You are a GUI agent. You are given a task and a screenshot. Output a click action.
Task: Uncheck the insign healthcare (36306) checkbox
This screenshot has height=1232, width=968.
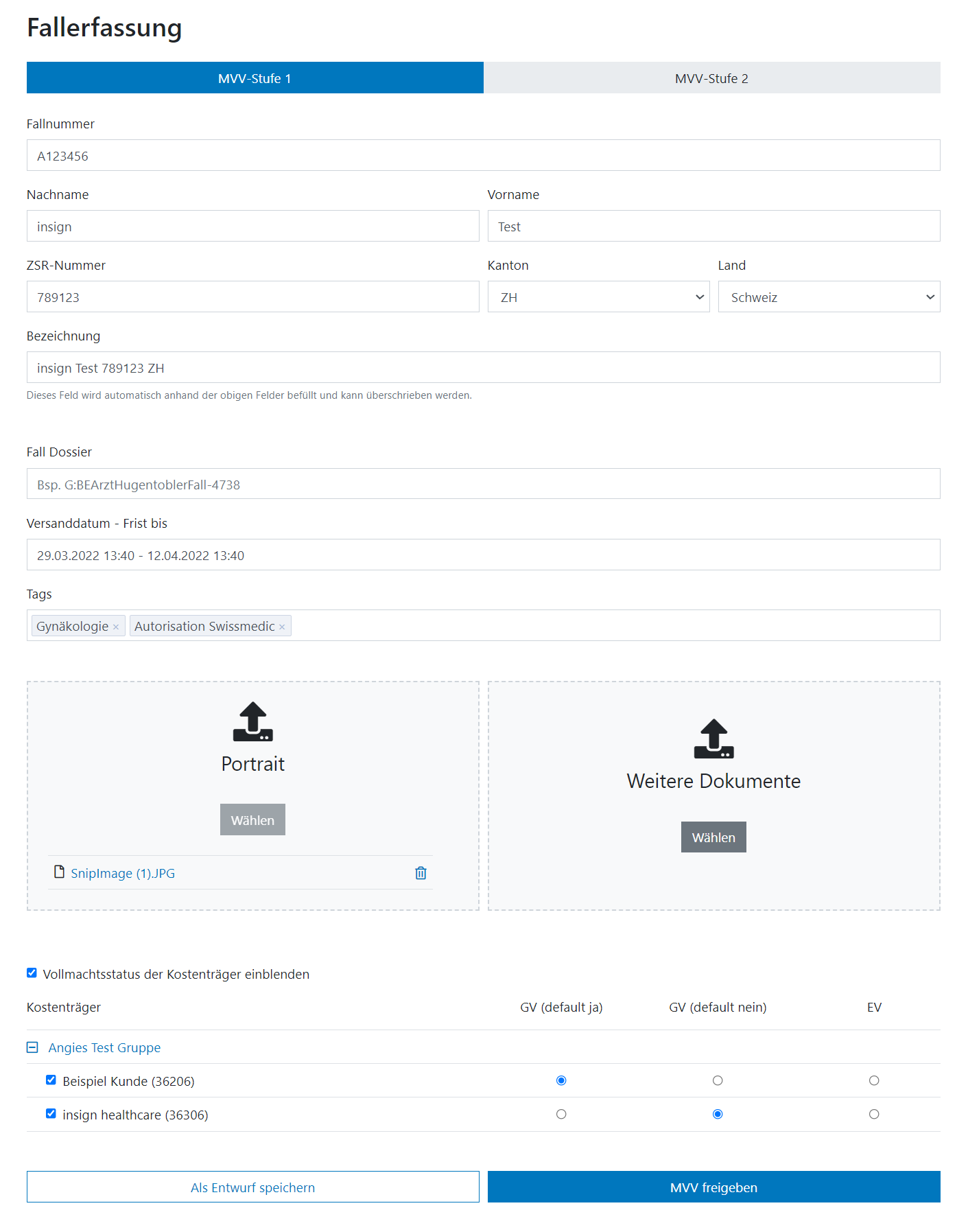point(51,1114)
